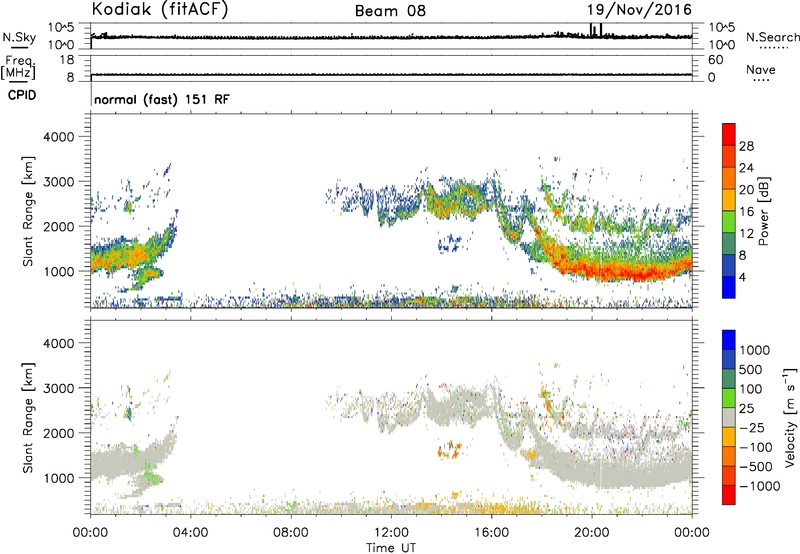Click the 'N.Search' legend label

773,37
